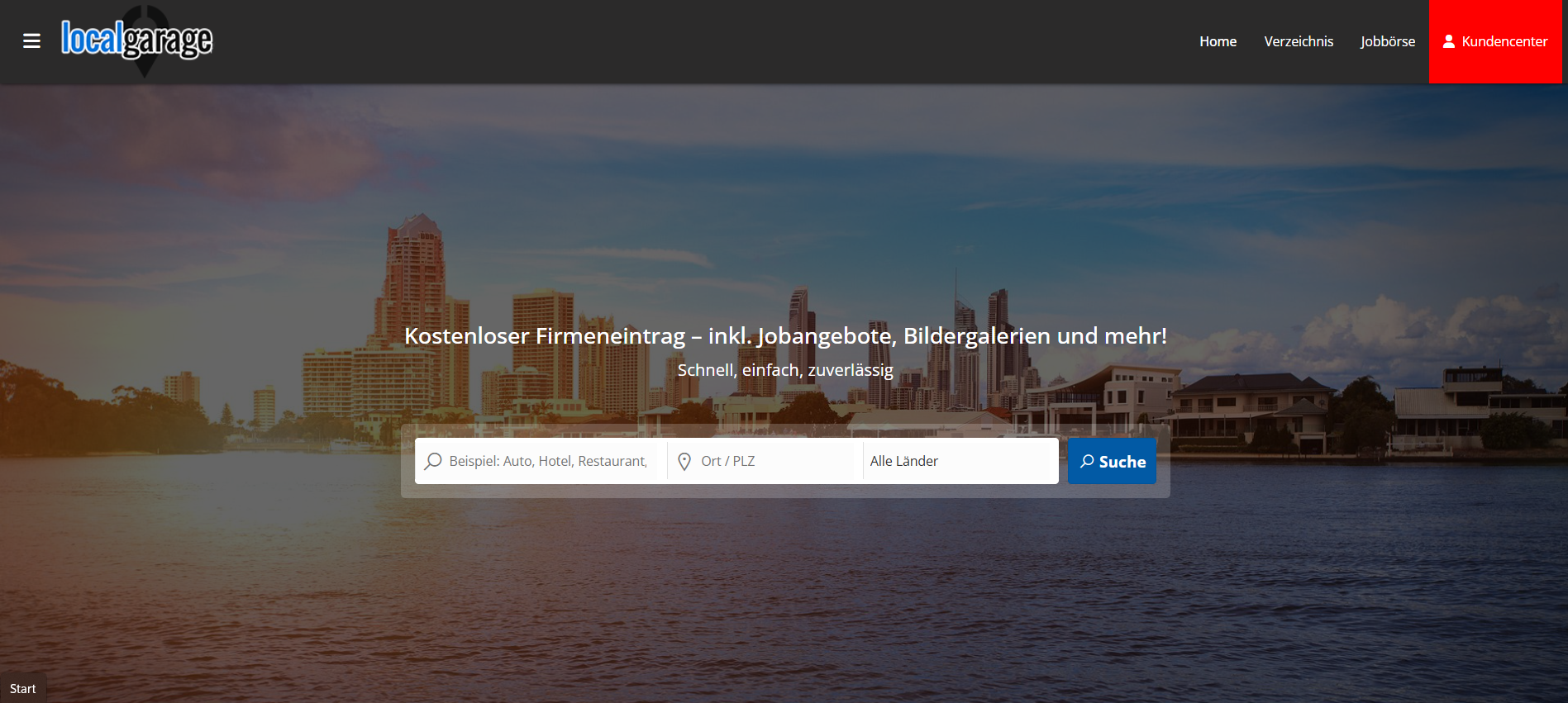Screen dimensions: 1568x703
Task: Click the localgarage logo
Action: click(x=136, y=39)
